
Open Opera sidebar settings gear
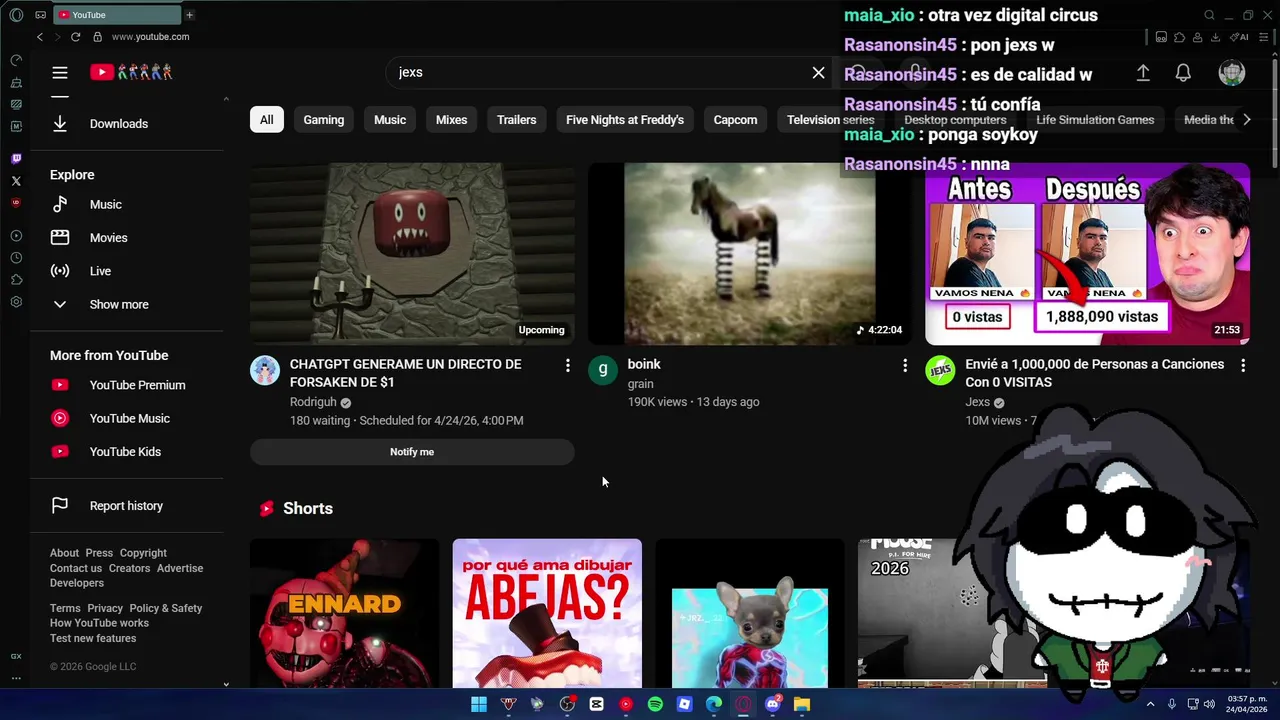(16, 302)
